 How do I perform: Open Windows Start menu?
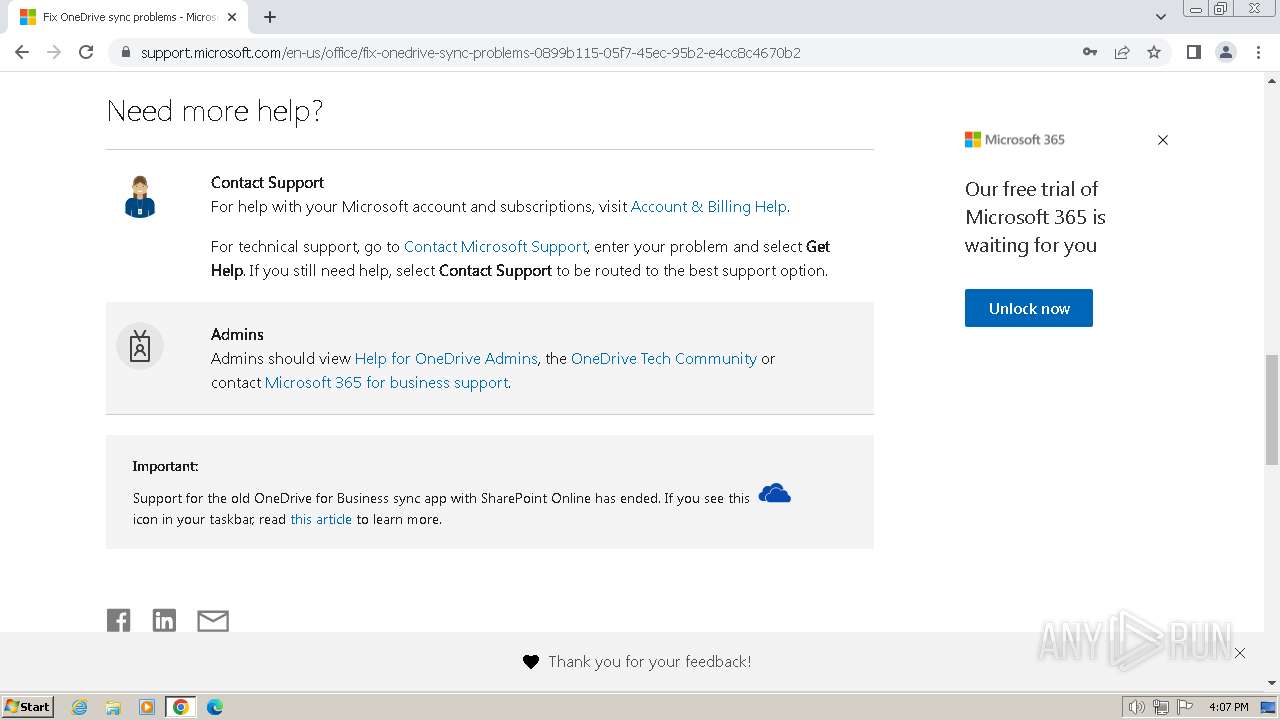coord(27,706)
